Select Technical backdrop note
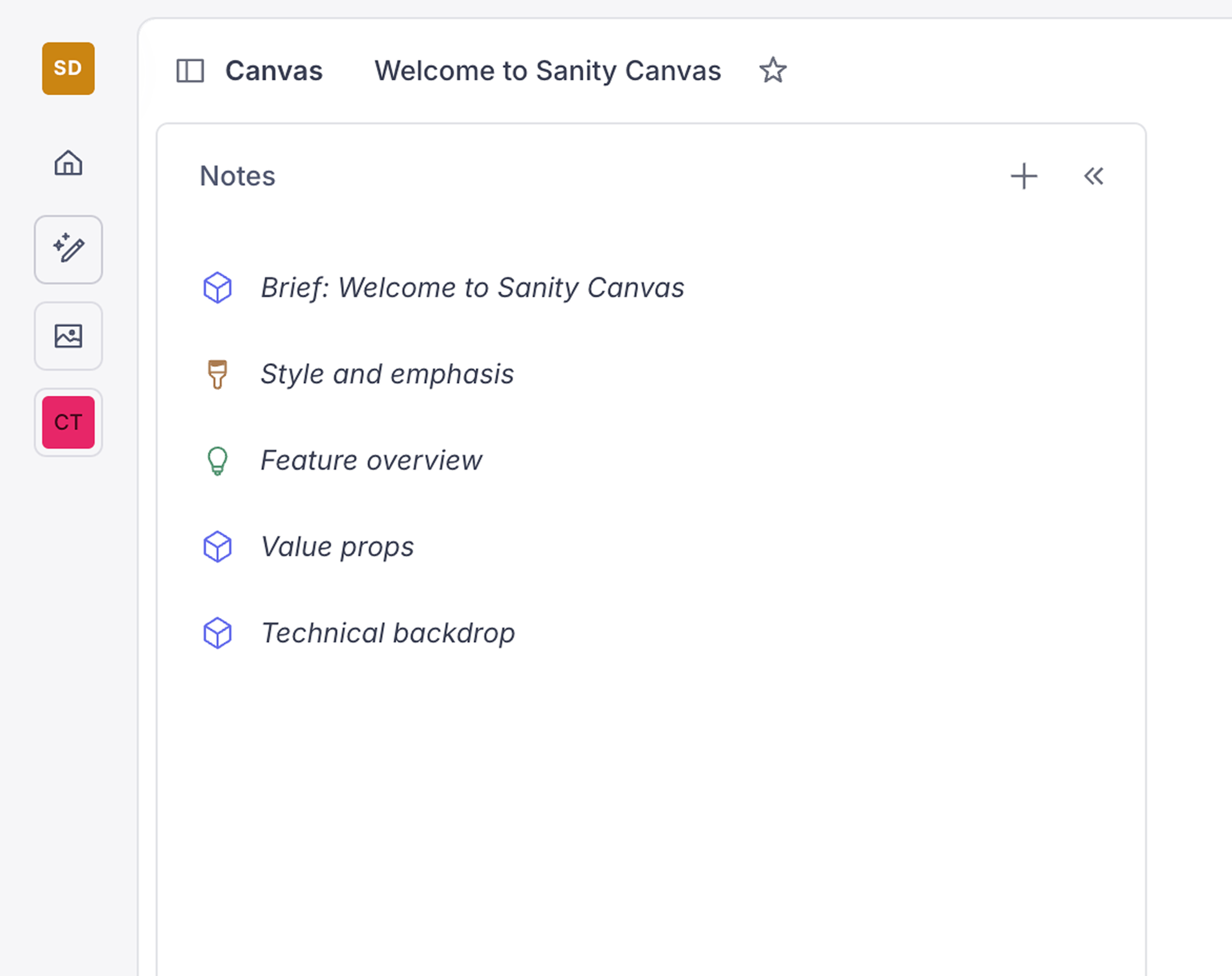Screen dimensions: 1232x976 [x=388, y=633]
